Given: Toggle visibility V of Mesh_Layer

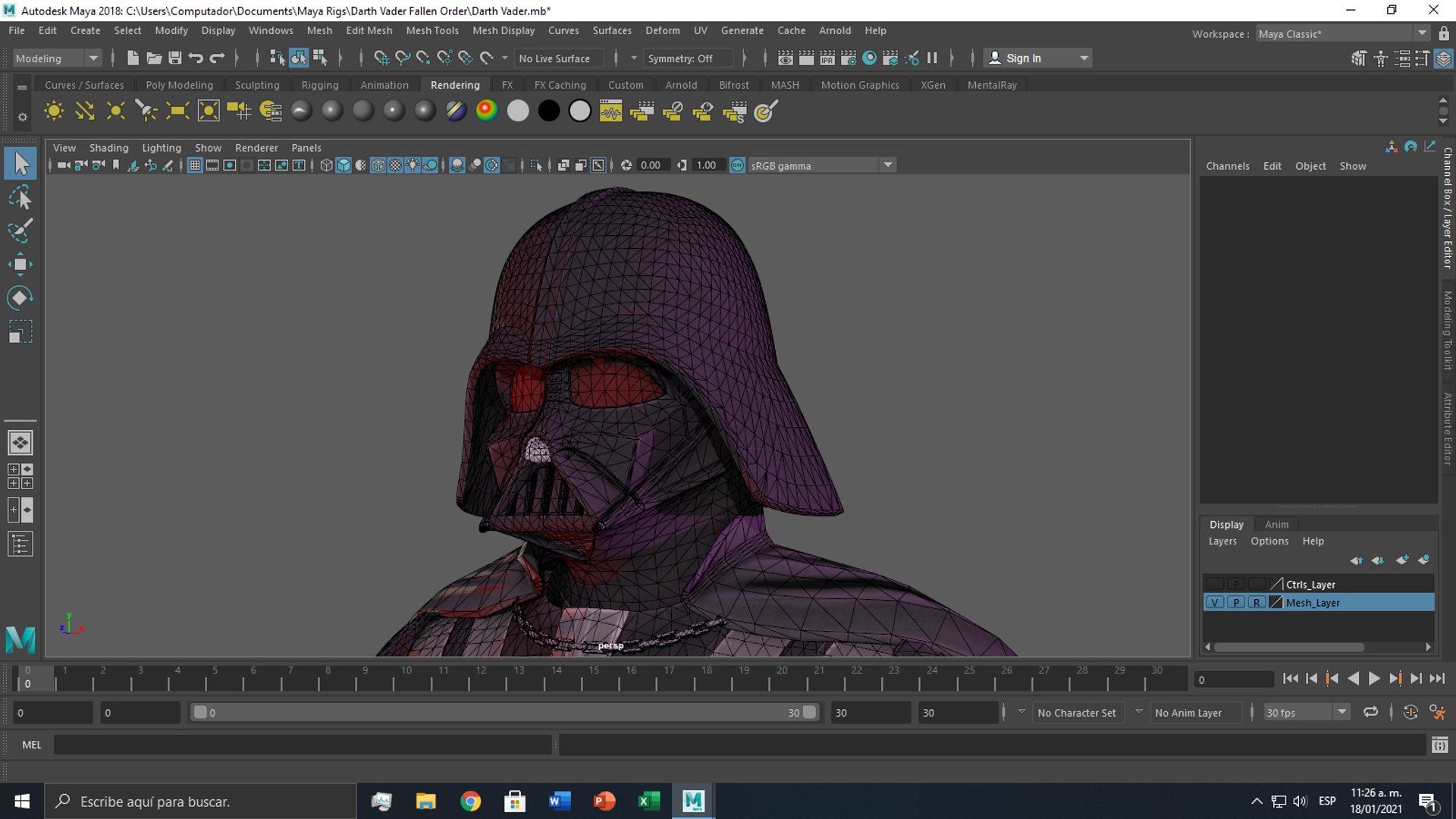Looking at the screenshot, I should point(1215,602).
